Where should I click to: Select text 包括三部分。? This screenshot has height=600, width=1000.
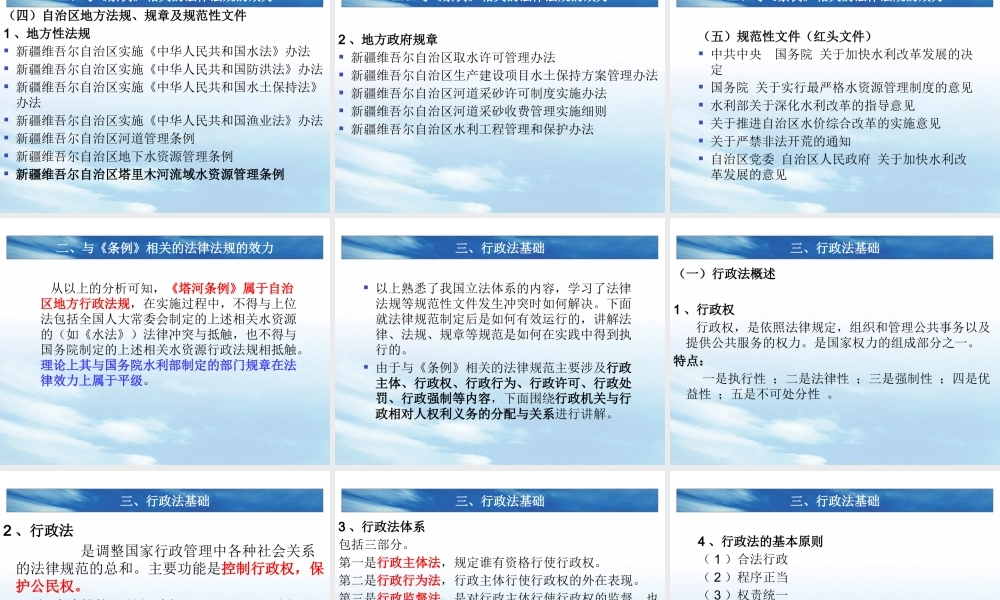[374, 545]
